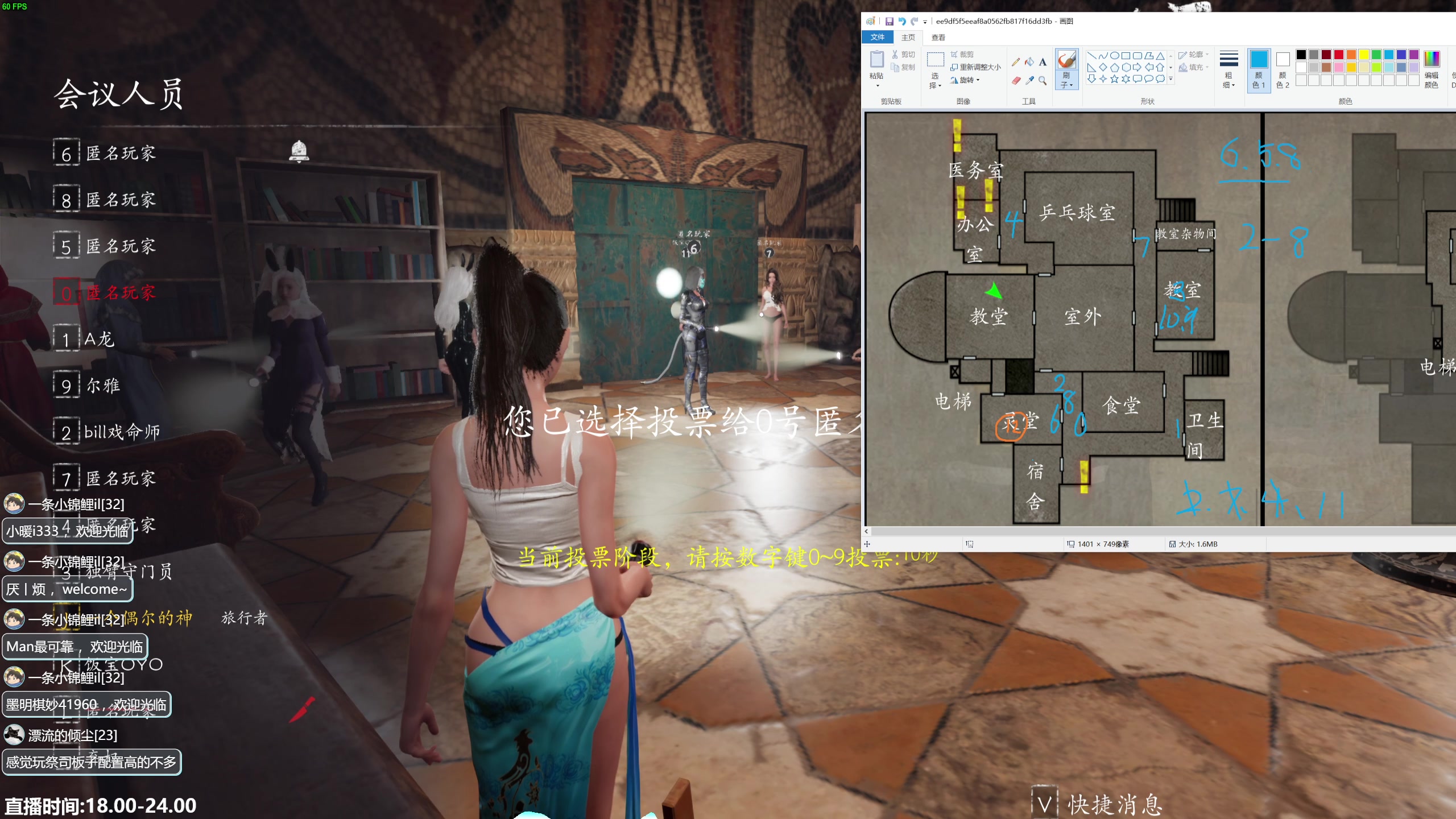Pick the rectangle shape
This screenshot has height=819, width=1456.
pyautogui.click(x=1126, y=56)
